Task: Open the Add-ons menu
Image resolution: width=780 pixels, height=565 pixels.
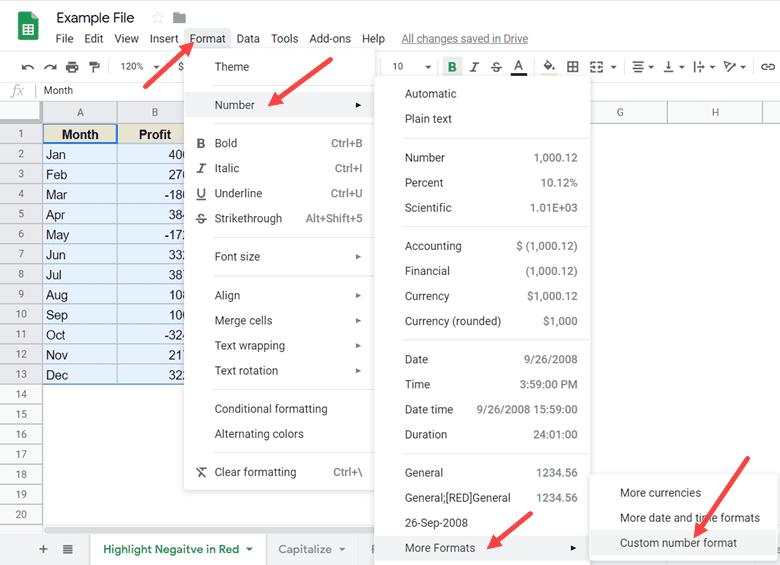Action: tap(330, 39)
